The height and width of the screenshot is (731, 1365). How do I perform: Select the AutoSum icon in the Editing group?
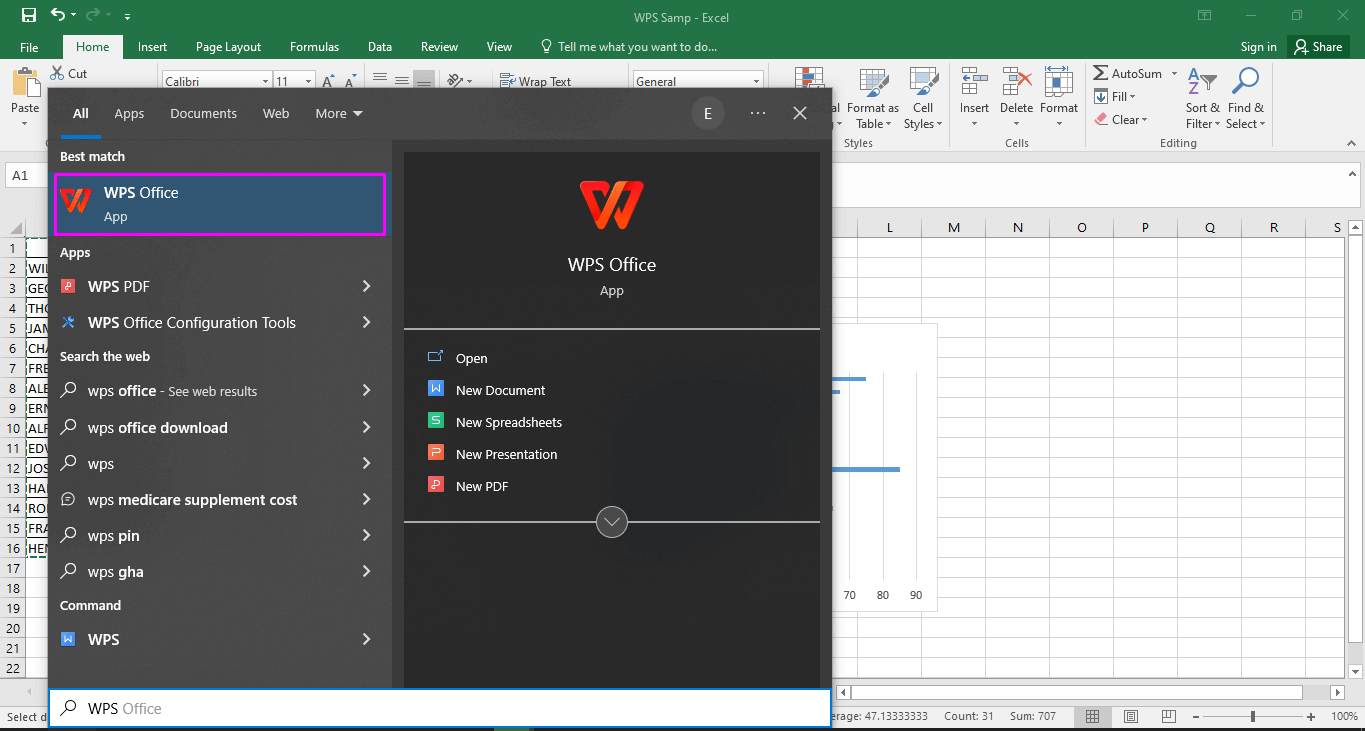coord(1100,72)
